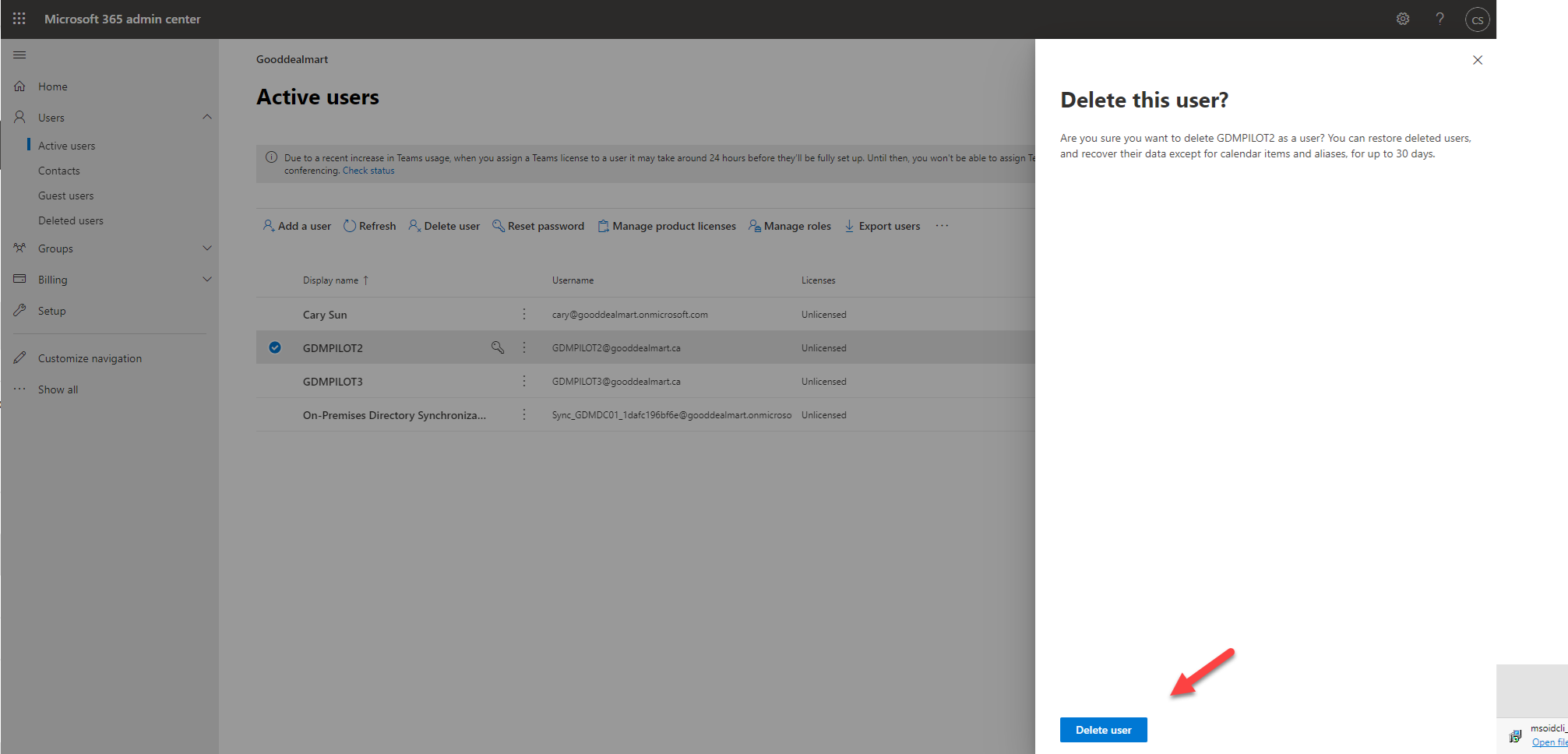Click Show all in navigation
Viewport: 1568px width, 754px height.
coord(58,389)
